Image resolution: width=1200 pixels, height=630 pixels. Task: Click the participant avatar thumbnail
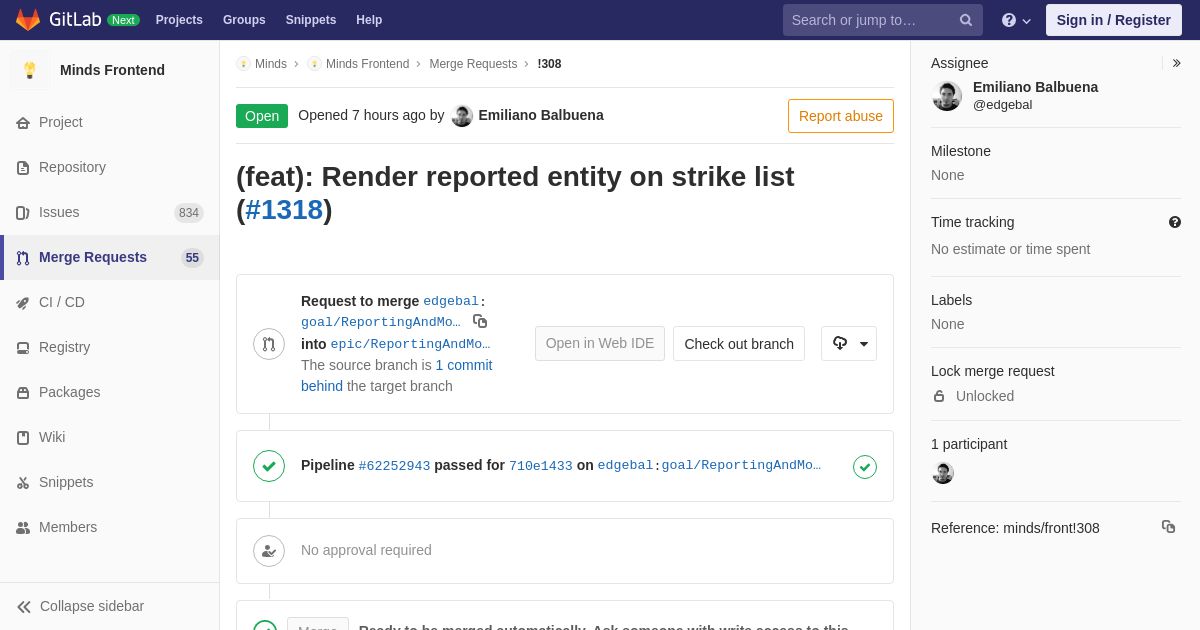click(x=943, y=473)
